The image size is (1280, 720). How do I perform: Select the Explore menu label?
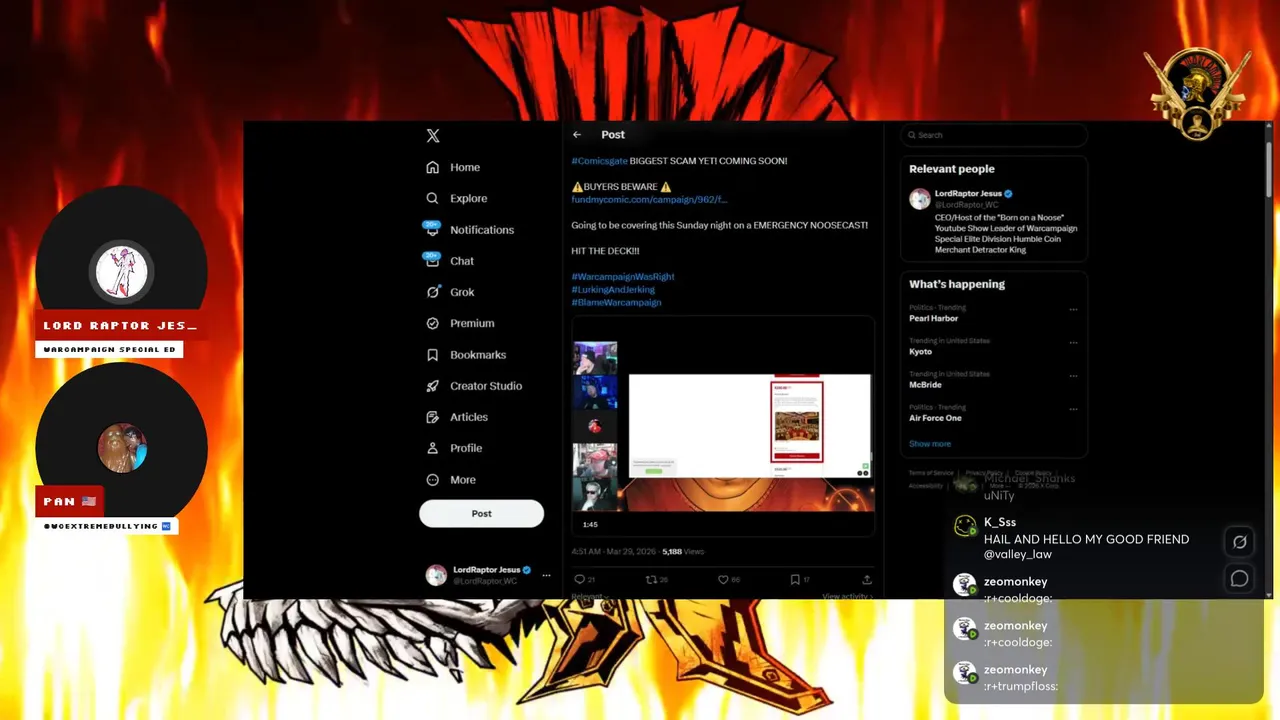(469, 198)
